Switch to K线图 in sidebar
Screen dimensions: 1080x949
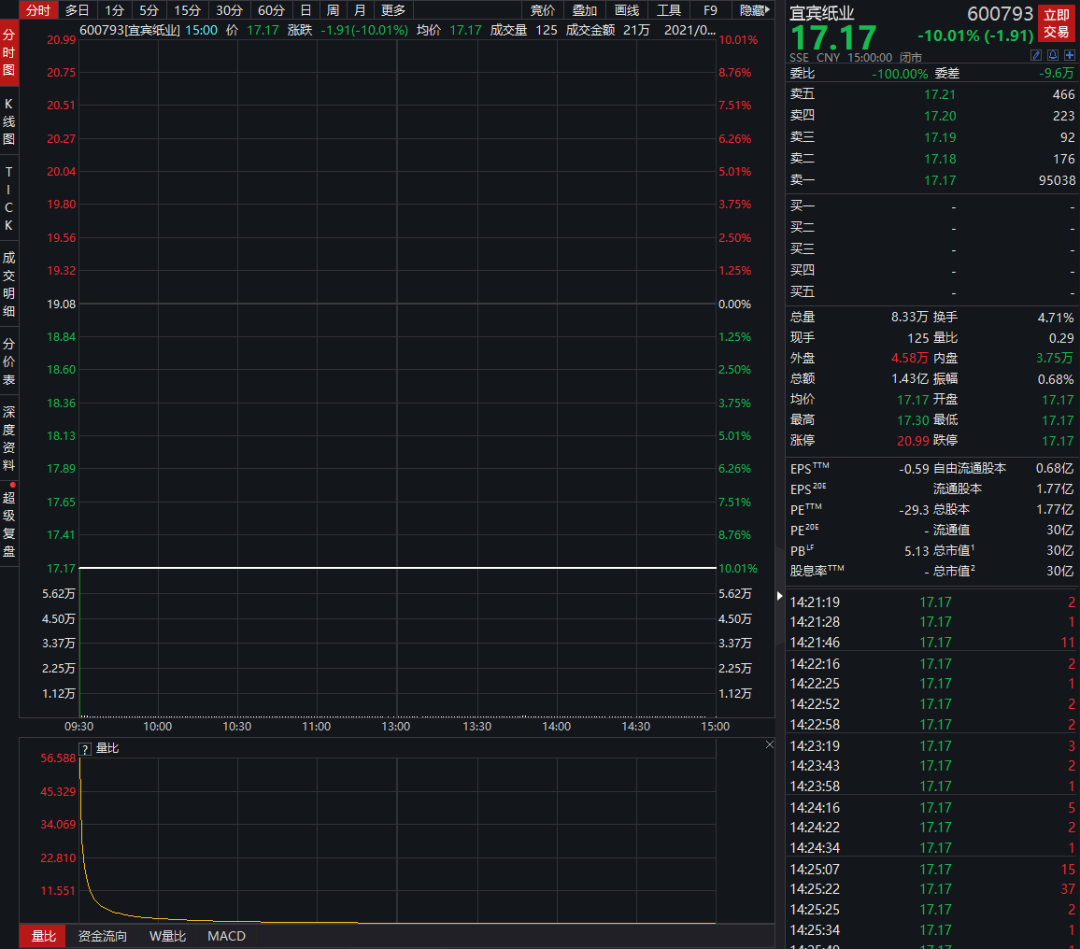click(9, 121)
